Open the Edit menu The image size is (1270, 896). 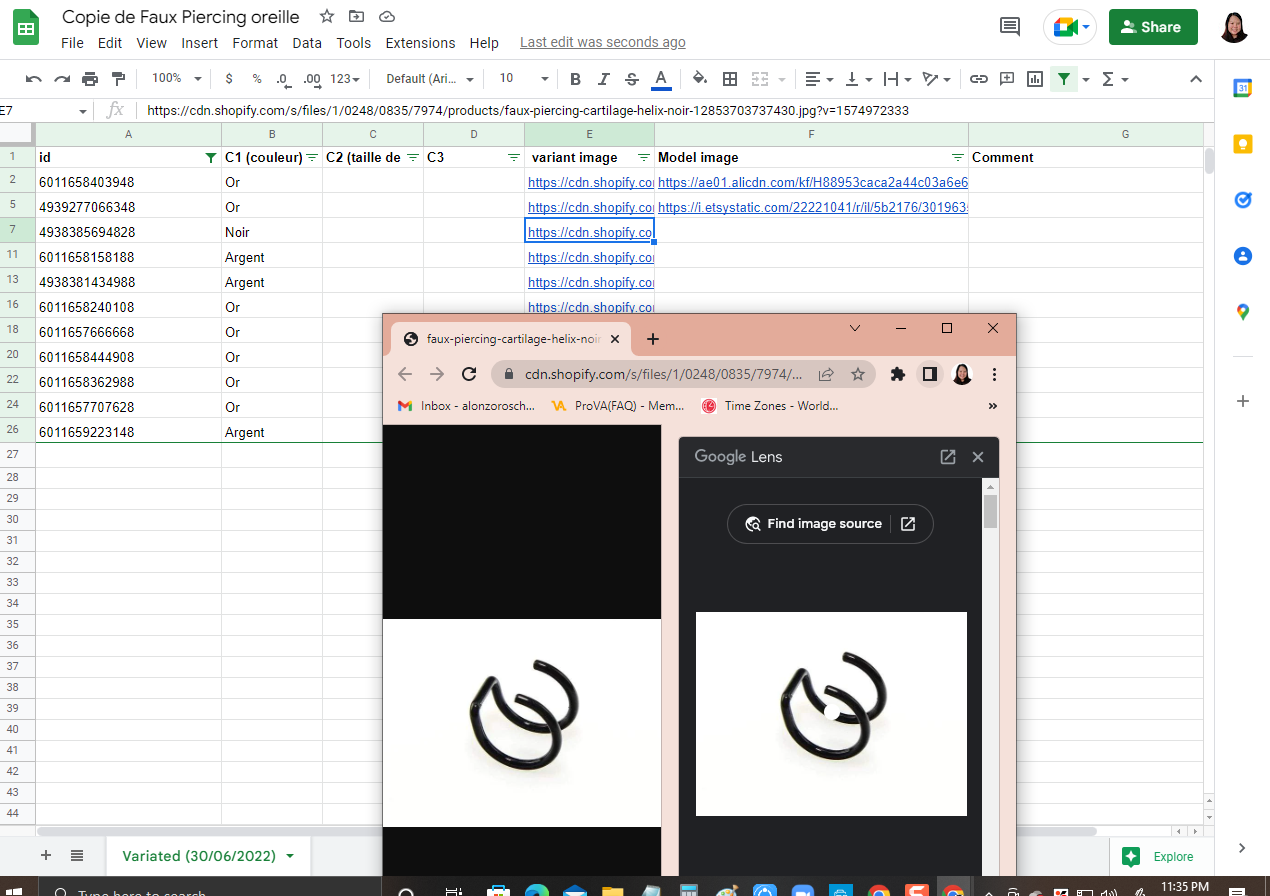(x=110, y=43)
